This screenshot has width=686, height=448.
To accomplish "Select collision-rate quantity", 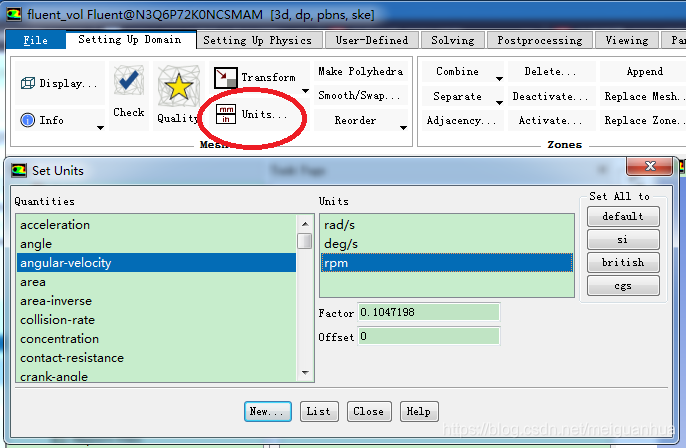I will (156, 320).
